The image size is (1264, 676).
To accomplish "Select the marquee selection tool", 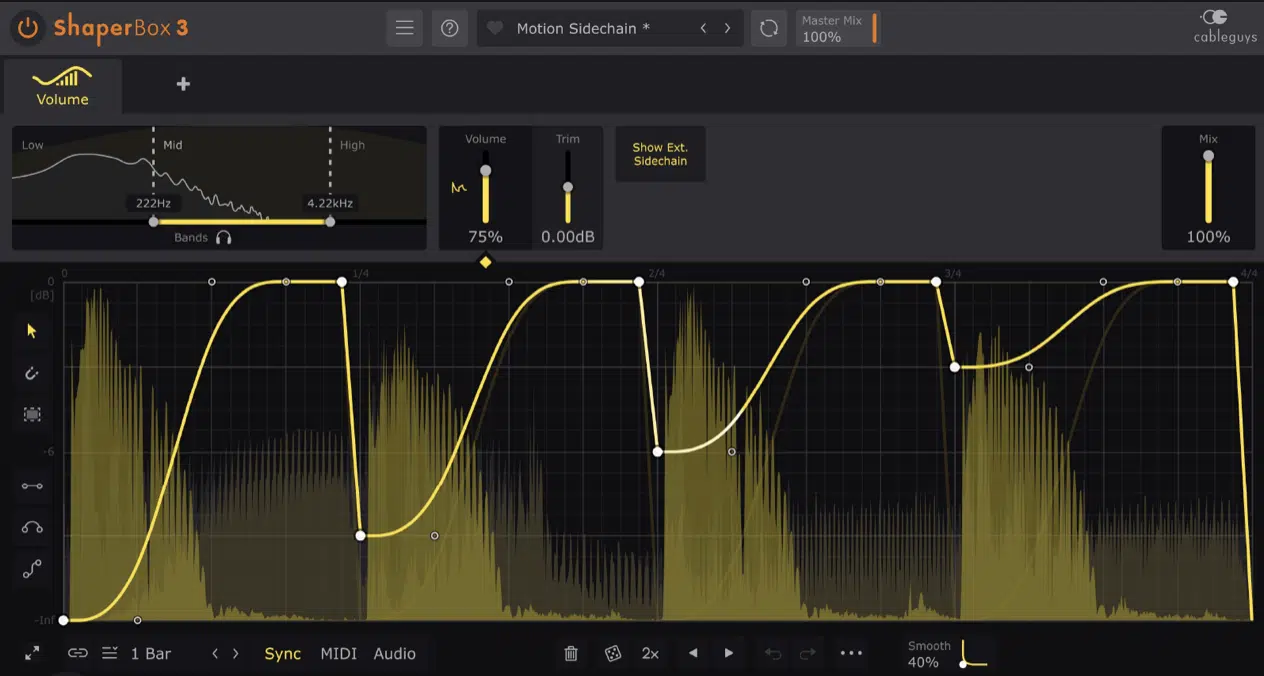I will pos(32,414).
